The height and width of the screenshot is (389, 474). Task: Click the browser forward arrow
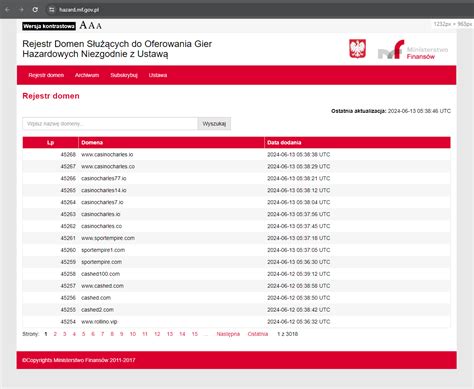coord(21,10)
